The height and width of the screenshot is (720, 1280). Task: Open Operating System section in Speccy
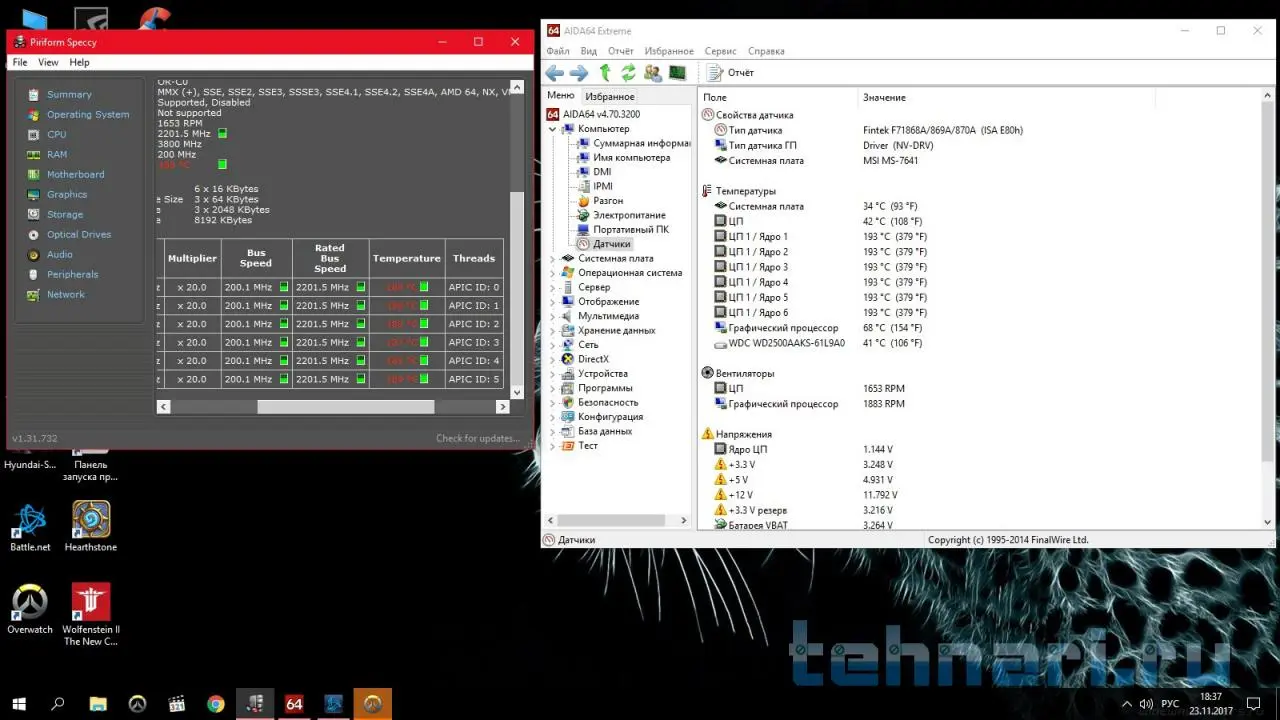click(88, 114)
